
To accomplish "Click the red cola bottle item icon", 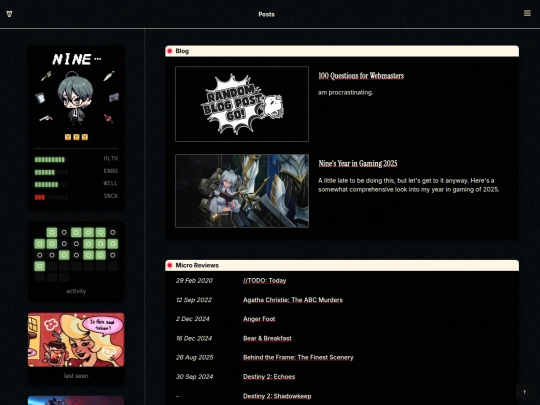I will click(108, 118).
